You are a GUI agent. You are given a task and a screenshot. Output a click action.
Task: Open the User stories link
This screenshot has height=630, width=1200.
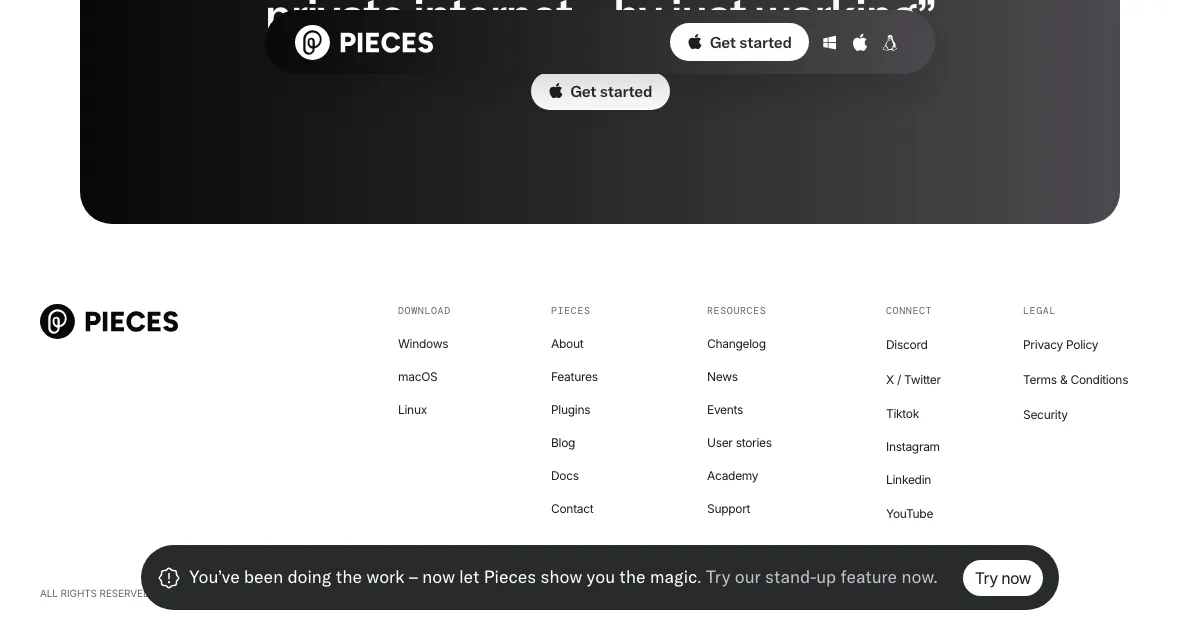(x=739, y=443)
